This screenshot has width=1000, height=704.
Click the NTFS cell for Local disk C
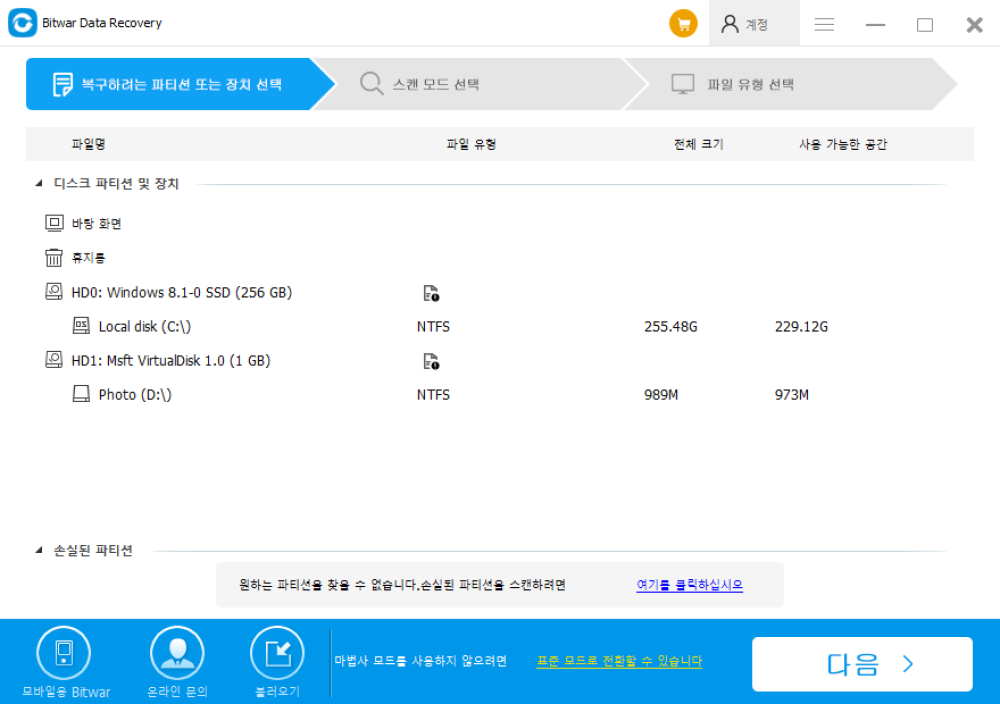[433, 326]
